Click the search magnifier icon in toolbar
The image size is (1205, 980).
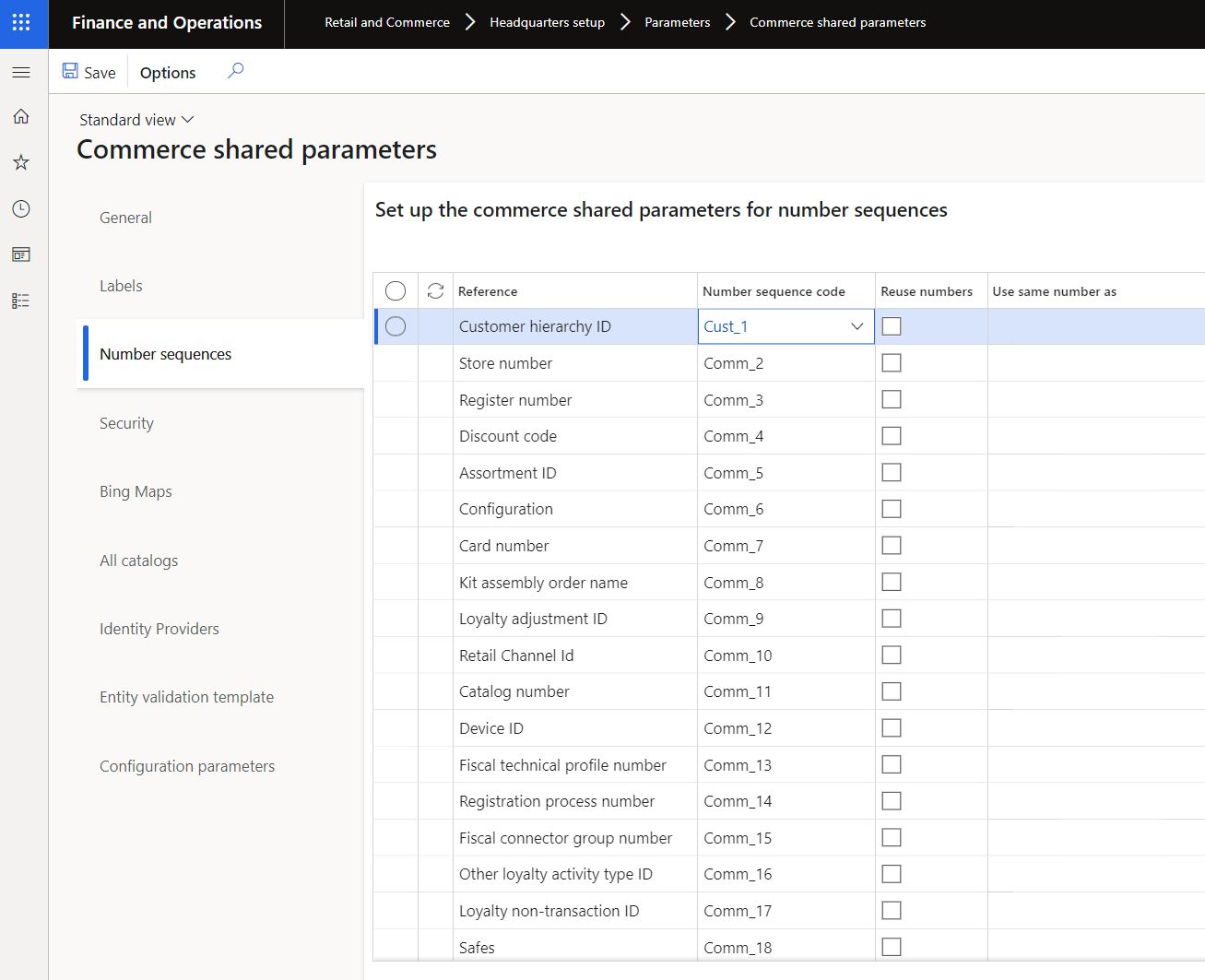coord(235,71)
